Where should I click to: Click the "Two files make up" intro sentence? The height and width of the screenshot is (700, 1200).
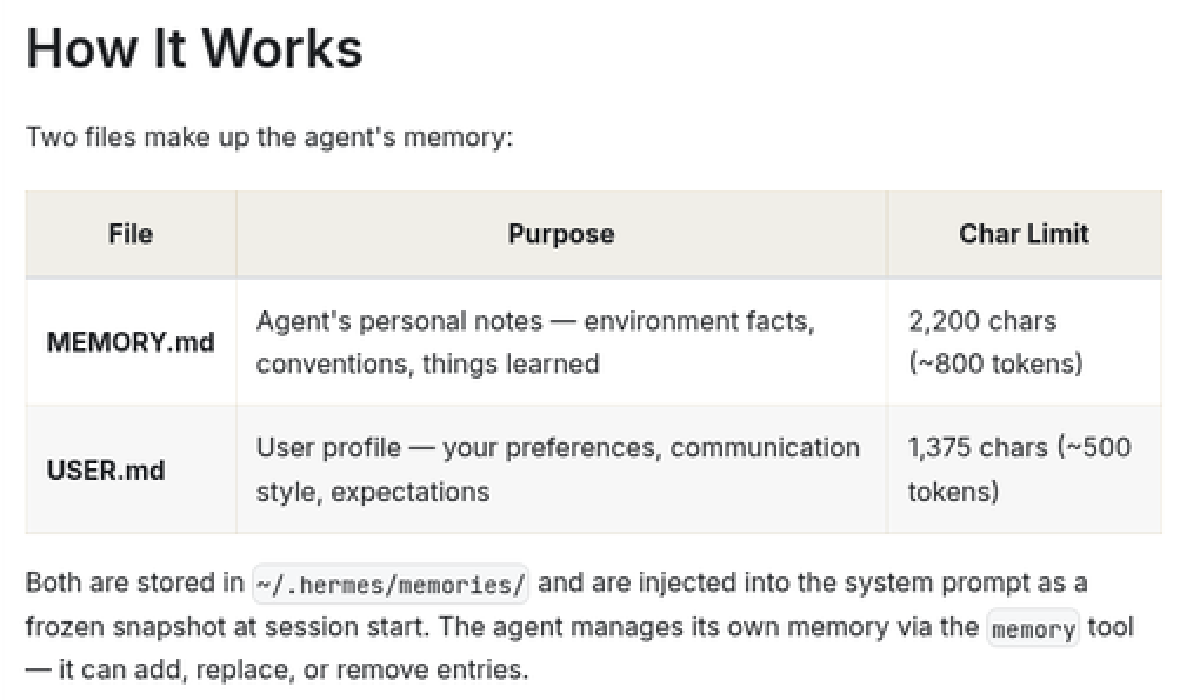[x=268, y=136]
